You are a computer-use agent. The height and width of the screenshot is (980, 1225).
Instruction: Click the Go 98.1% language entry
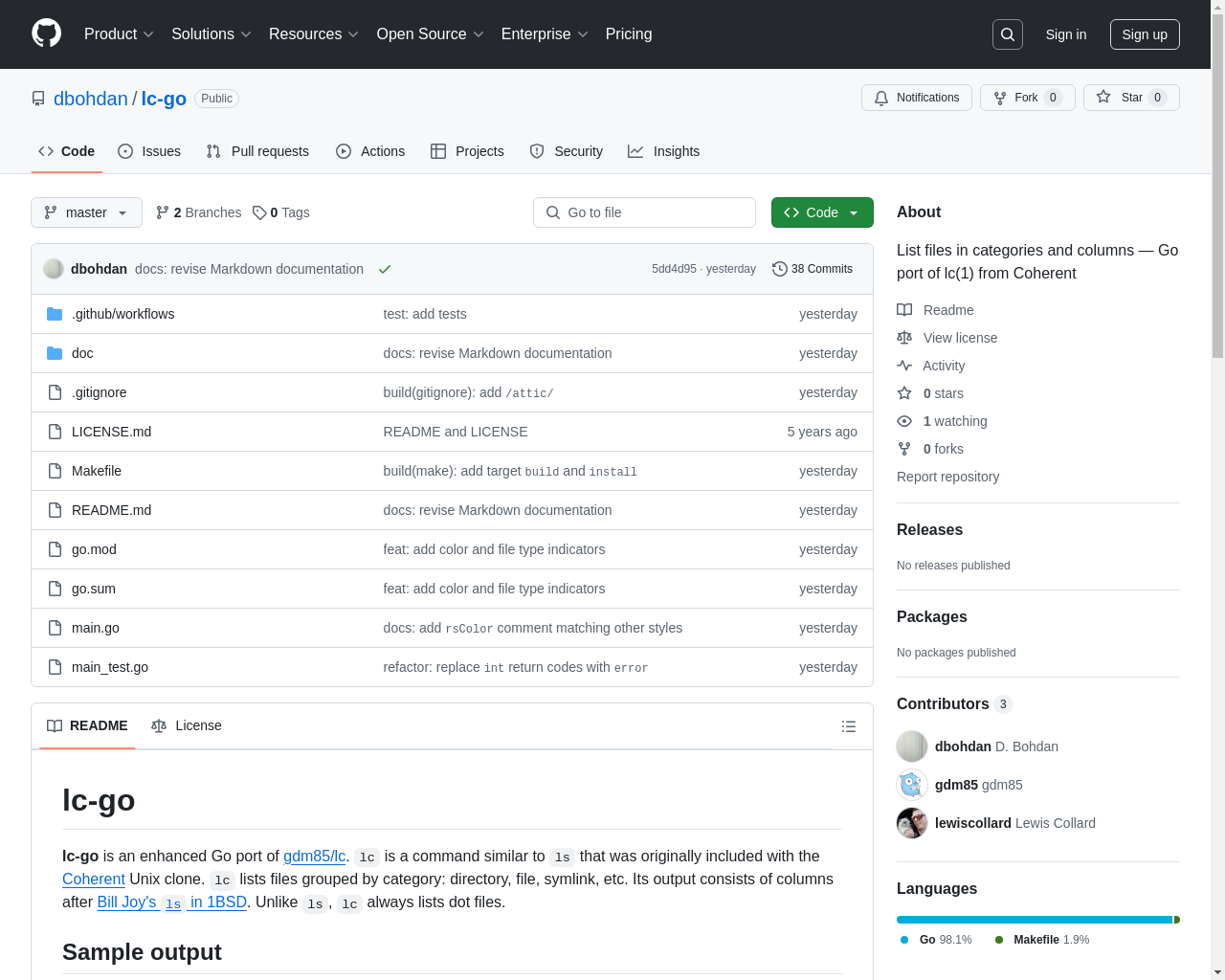point(936,940)
